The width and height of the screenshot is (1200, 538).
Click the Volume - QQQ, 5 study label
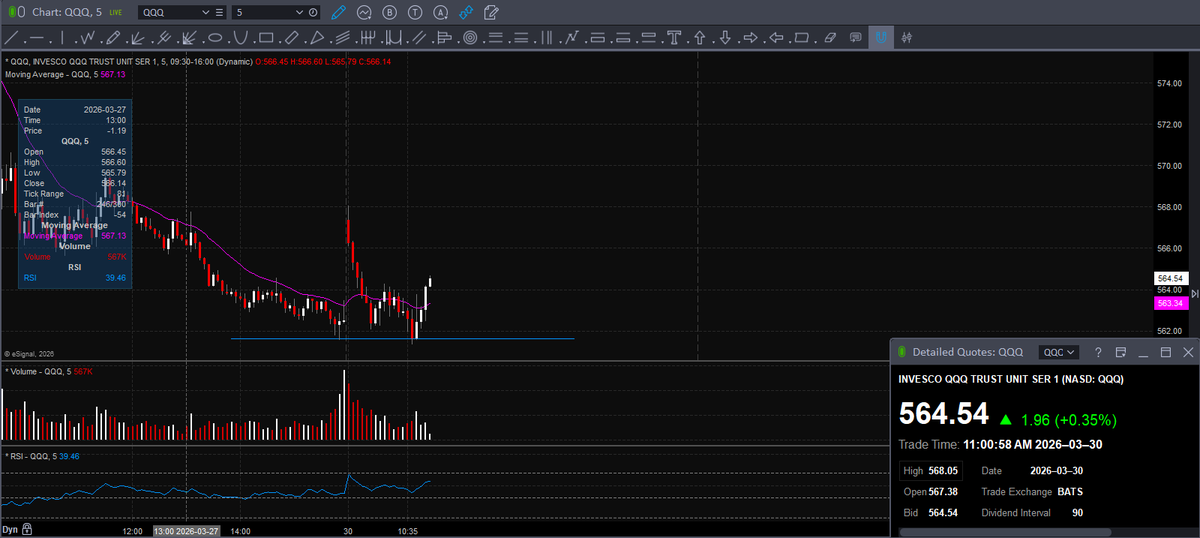pyautogui.click(x=37, y=372)
